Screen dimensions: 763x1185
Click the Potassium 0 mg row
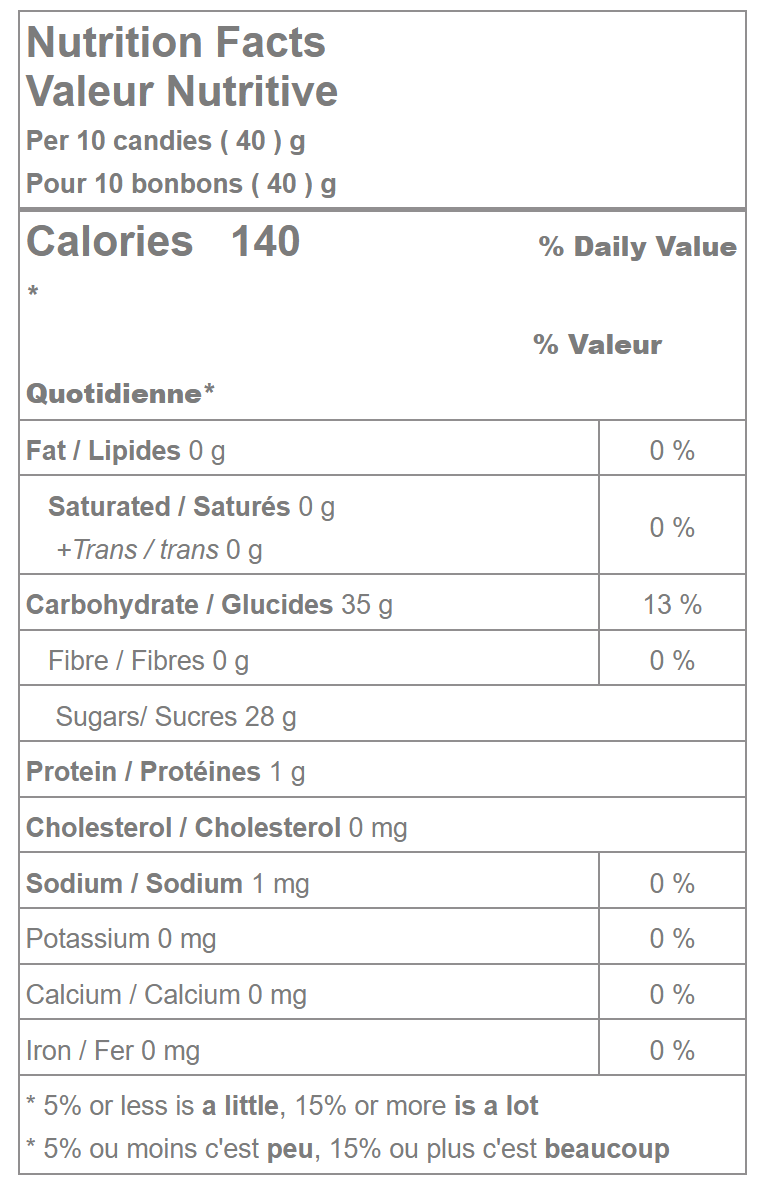coord(121,939)
